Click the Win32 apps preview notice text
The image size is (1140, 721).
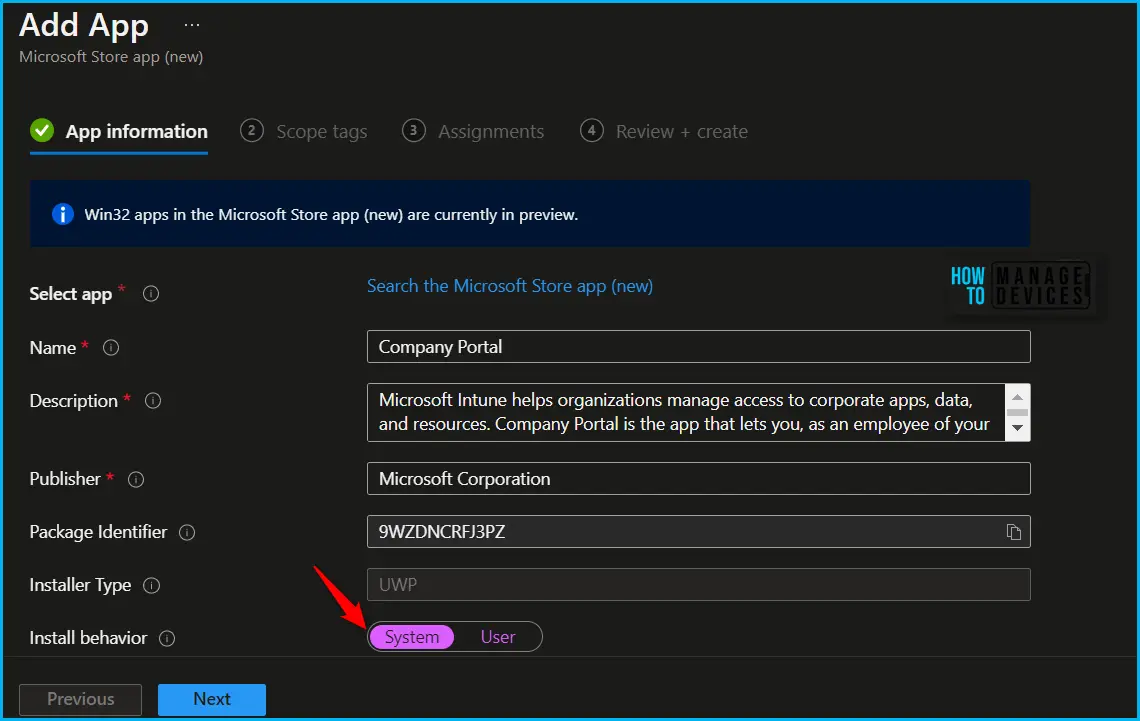331,214
